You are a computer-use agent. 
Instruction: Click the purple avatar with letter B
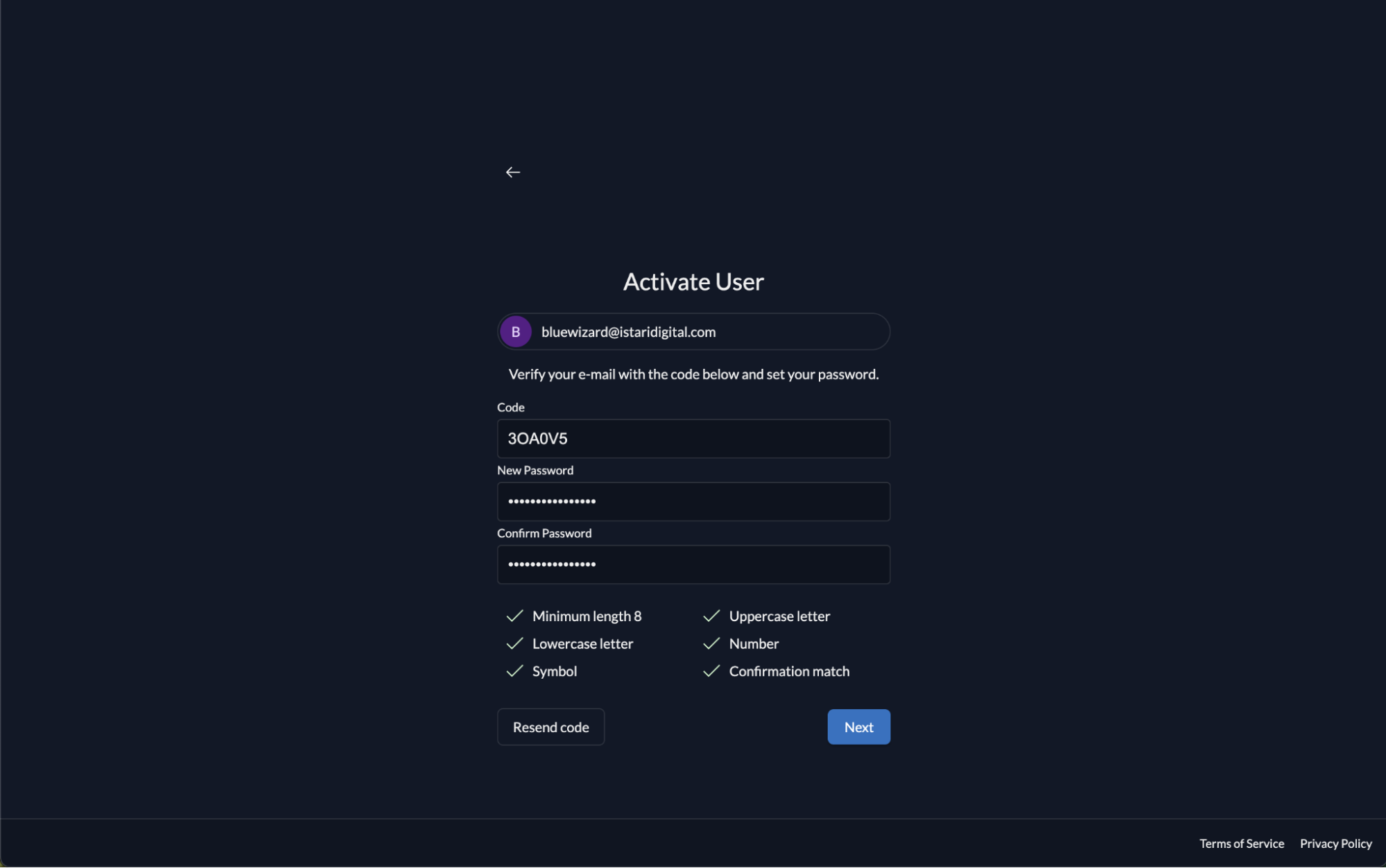tap(515, 331)
